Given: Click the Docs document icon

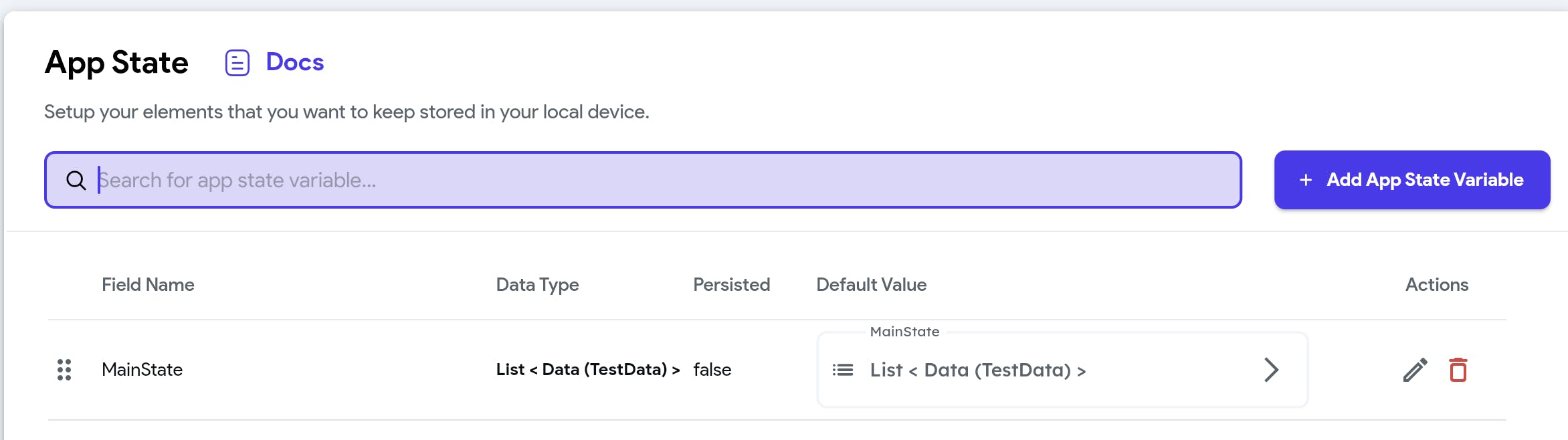Looking at the screenshot, I should pyautogui.click(x=237, y=63).
